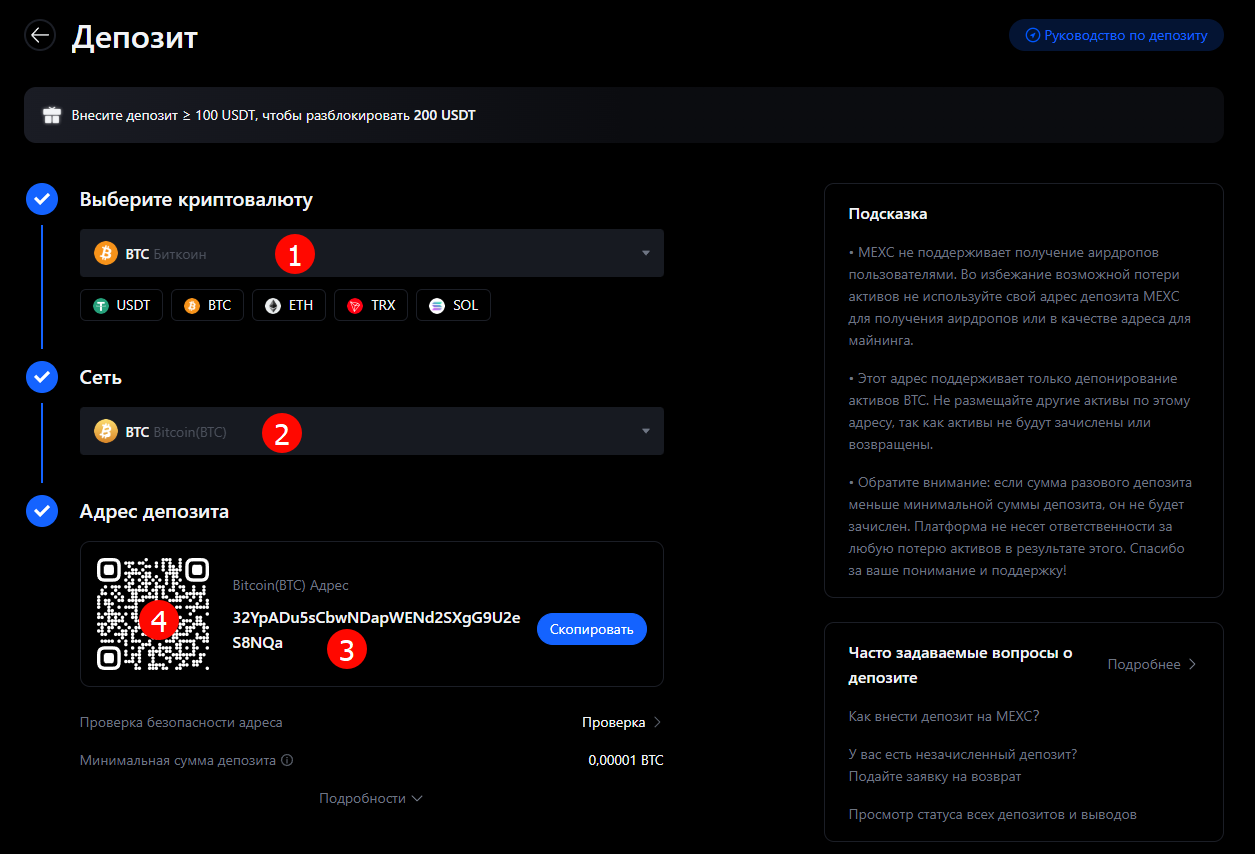Click the promo banner text about 200 USDT

pos(273,115)
